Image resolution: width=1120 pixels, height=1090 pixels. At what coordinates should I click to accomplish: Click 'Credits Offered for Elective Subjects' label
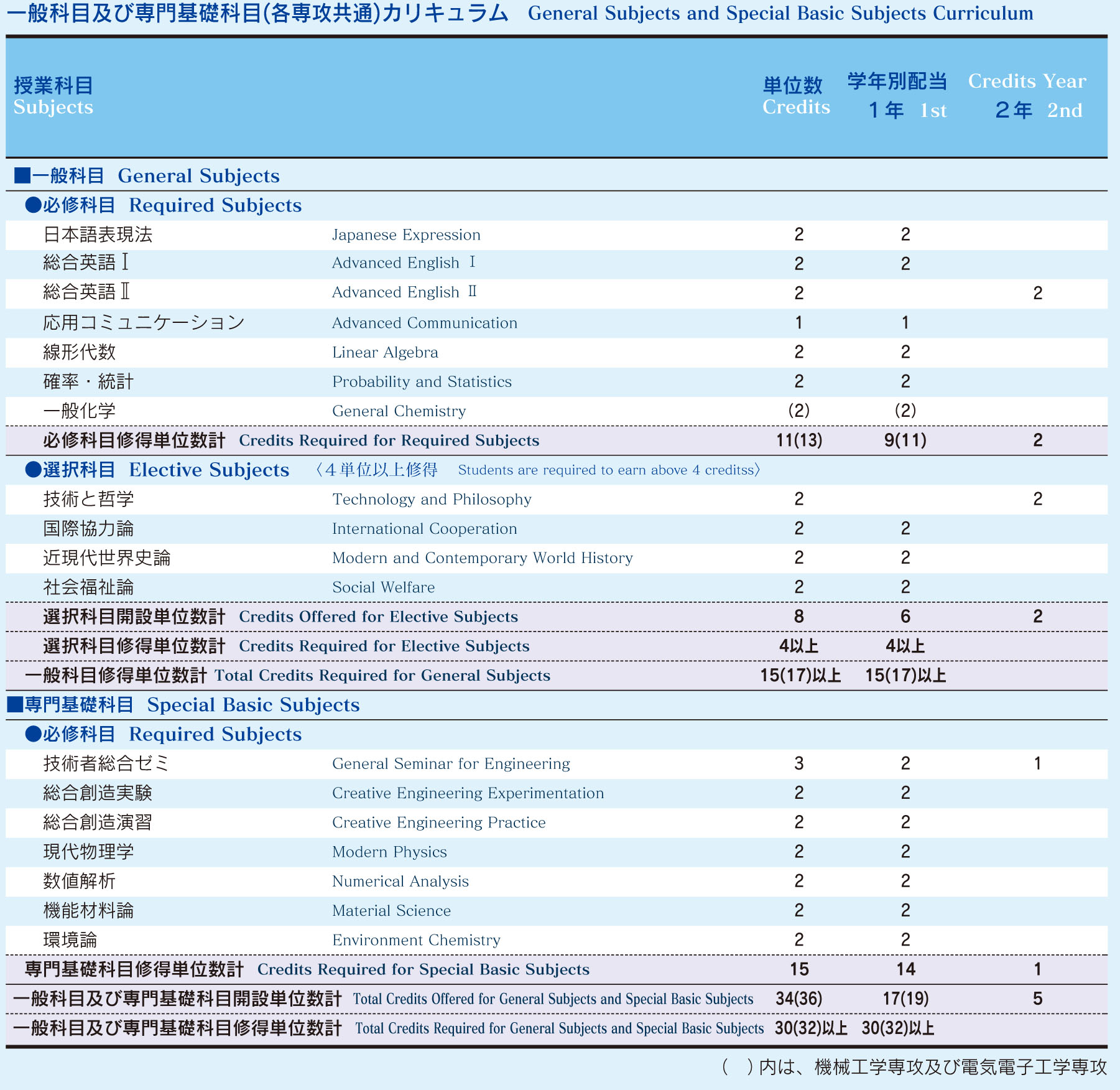coord(379,617)
